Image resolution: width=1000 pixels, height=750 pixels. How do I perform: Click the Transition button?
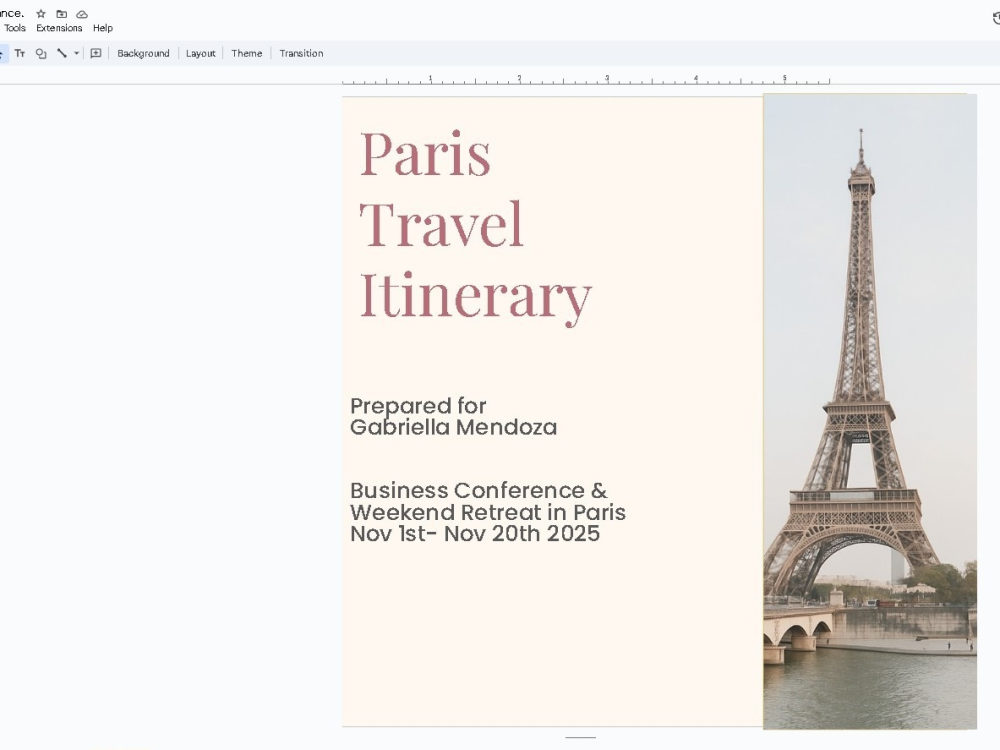[301, 54]
